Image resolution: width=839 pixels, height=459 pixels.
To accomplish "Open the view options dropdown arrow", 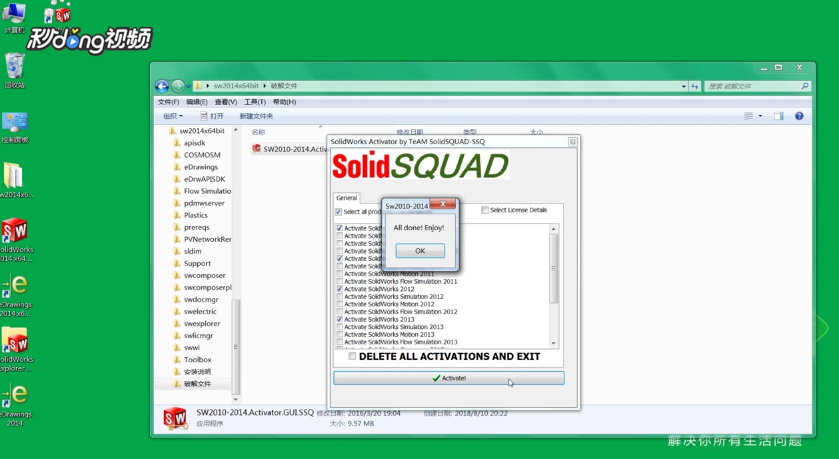I will [x=760, y=116].
